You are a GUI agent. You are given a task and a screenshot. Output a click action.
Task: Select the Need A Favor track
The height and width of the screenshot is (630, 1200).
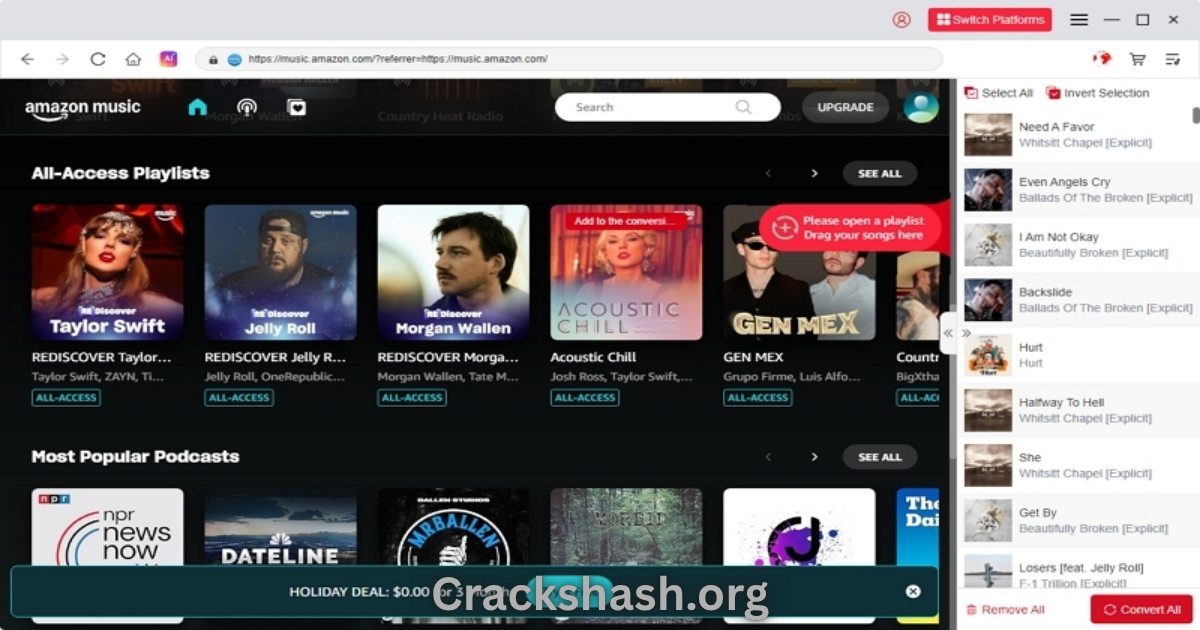tap(1078, 135)
